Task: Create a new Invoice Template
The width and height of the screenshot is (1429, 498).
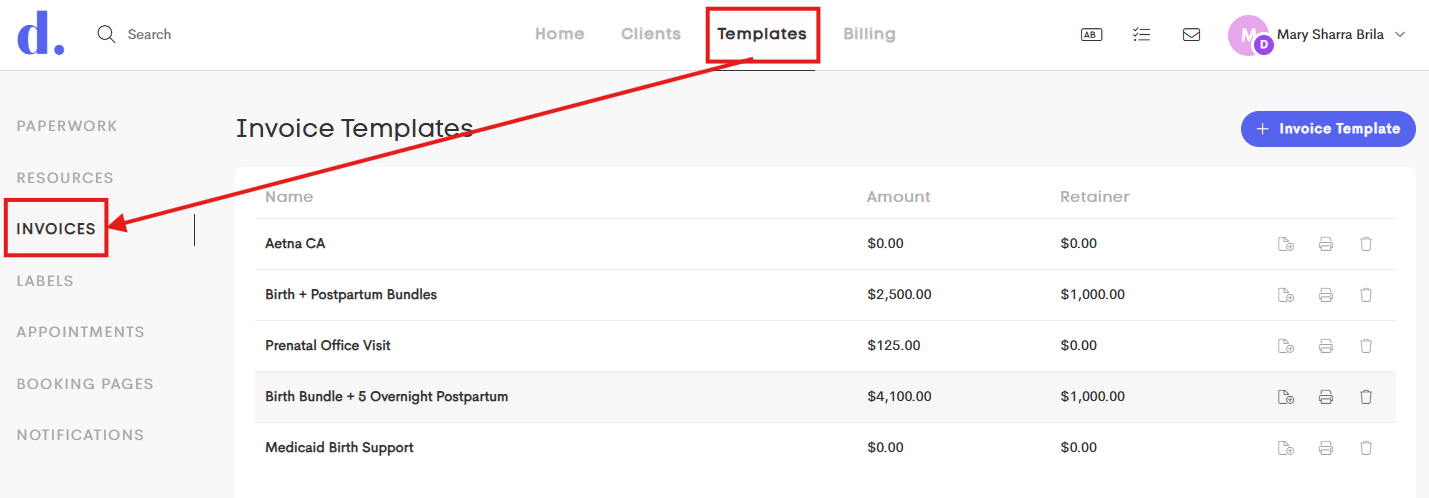Action: [1328, 129]
